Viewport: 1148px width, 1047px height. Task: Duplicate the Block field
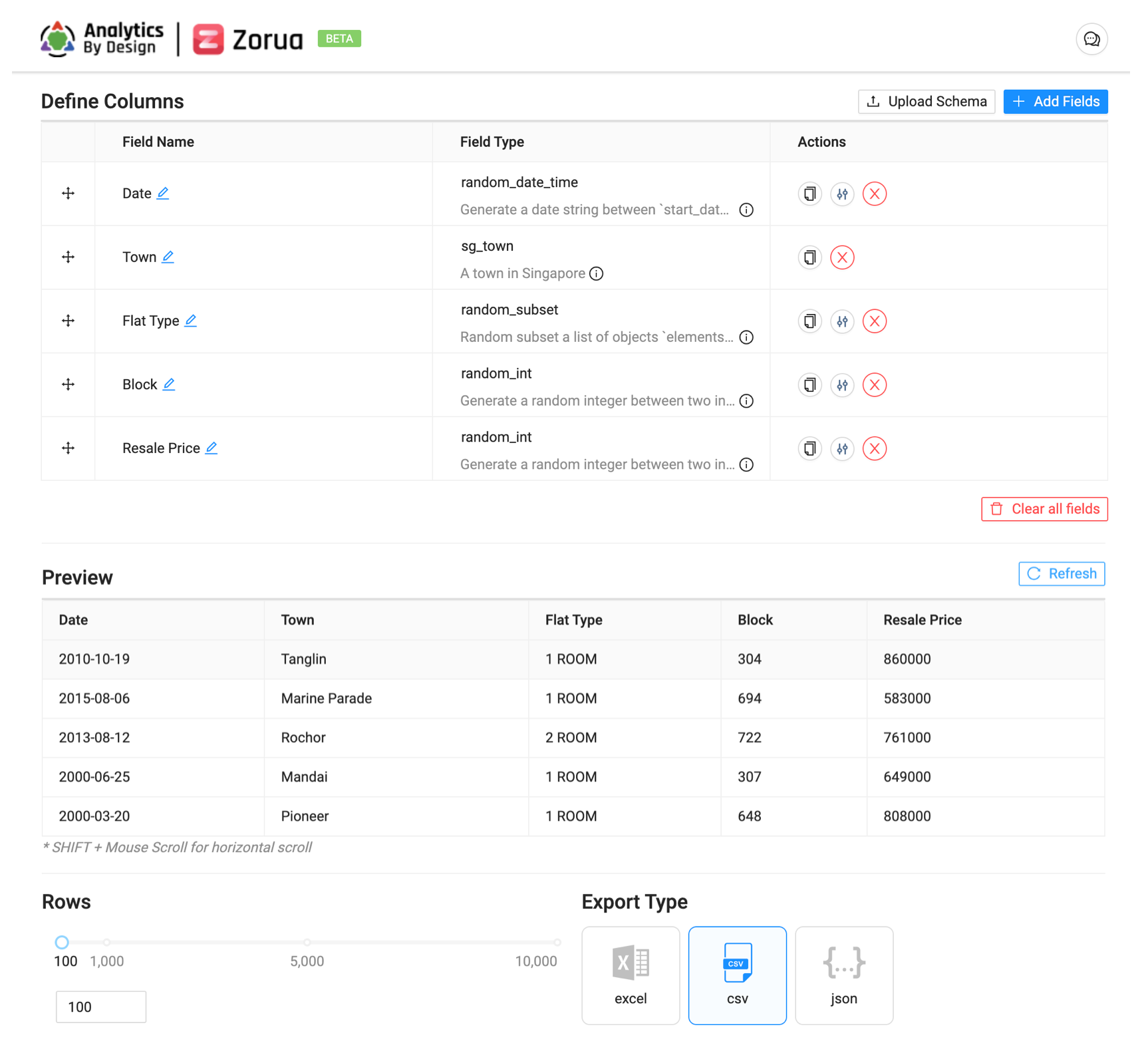[x=809, y=384]
